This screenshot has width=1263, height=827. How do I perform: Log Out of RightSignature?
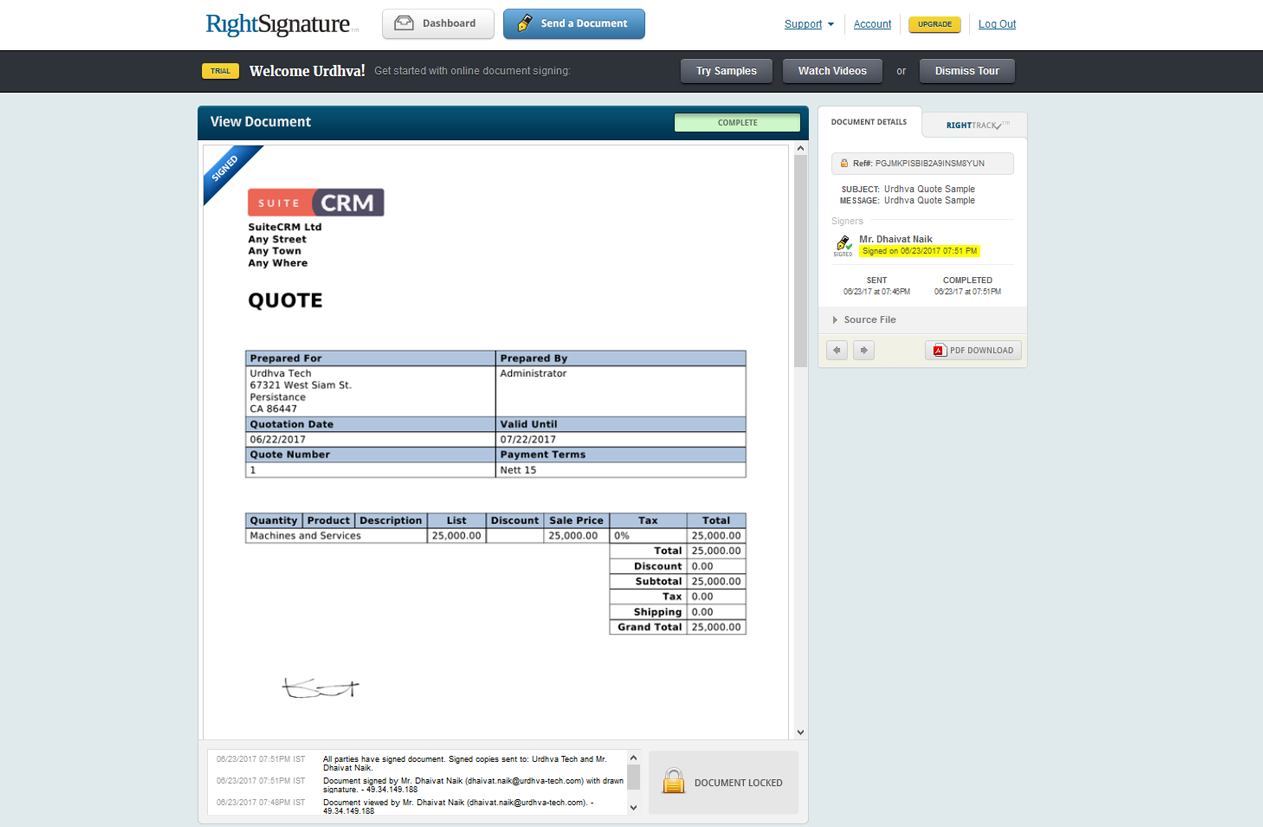pos(997,24)
